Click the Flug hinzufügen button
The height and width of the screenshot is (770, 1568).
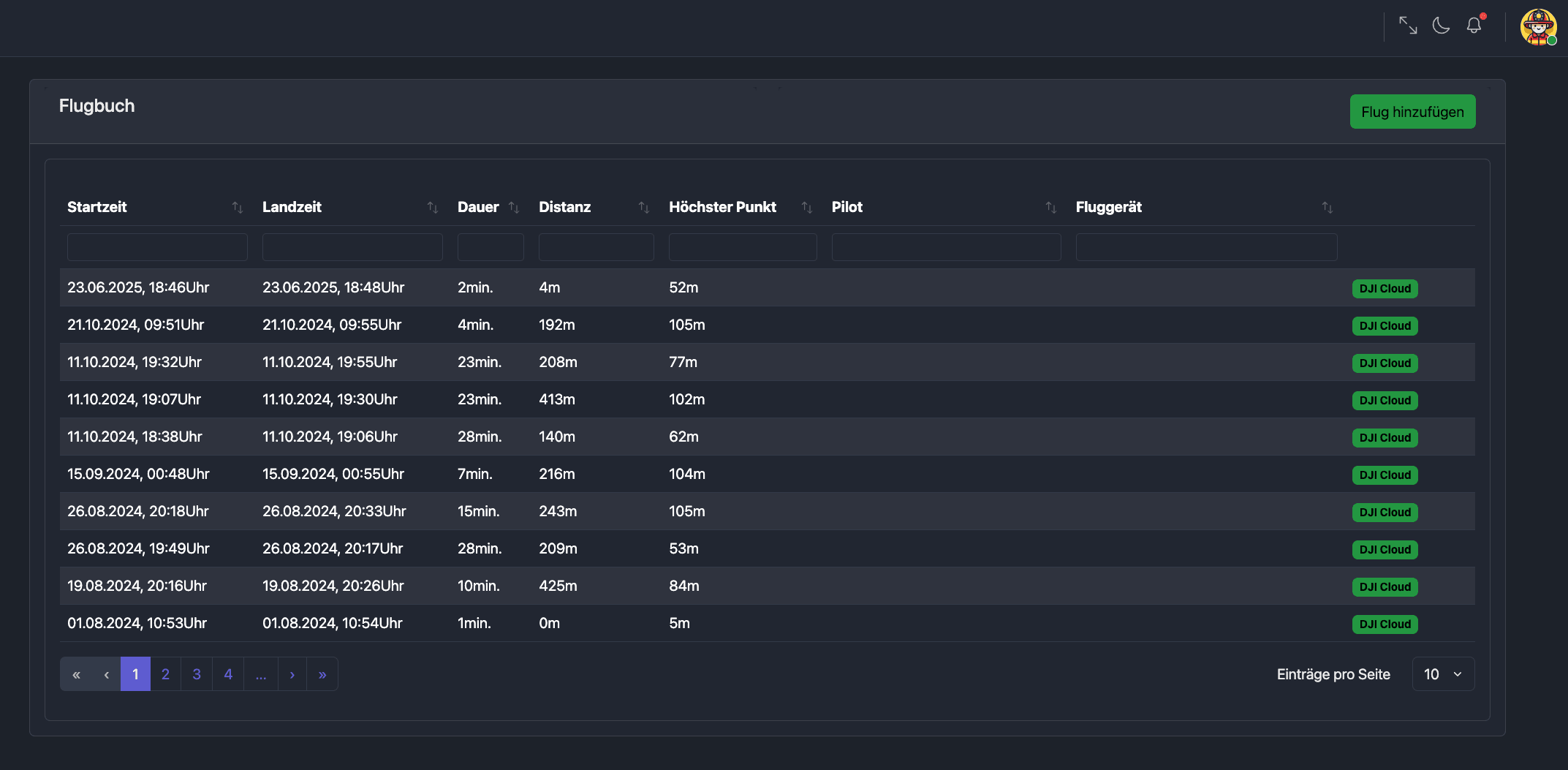(x=1412, y=112)
